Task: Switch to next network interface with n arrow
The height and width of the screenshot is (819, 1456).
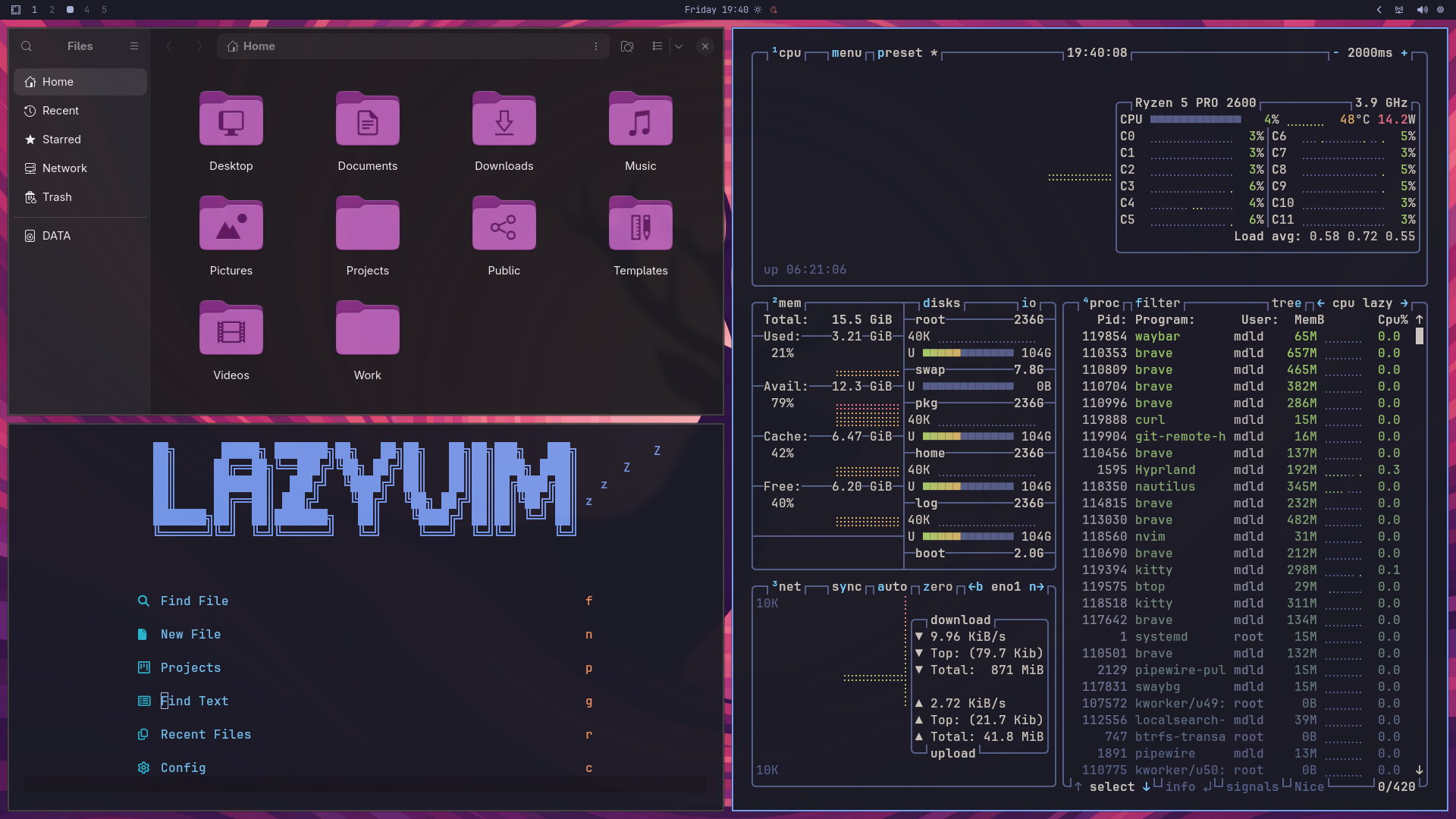Action: click(1037, 586)
